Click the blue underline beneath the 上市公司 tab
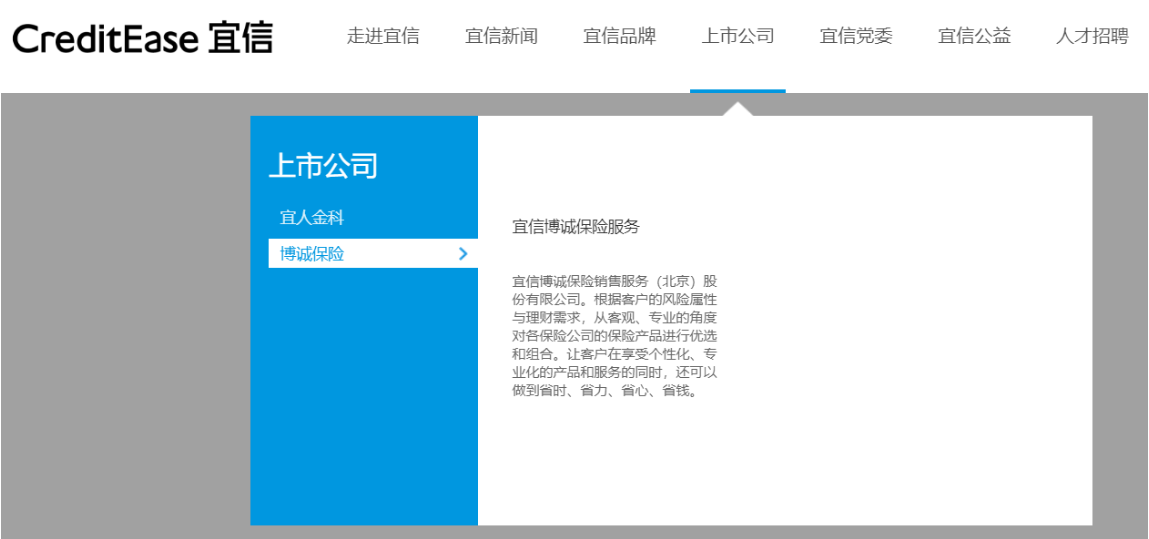This screenshot has height=539, width=1149. tap(737, 91)
